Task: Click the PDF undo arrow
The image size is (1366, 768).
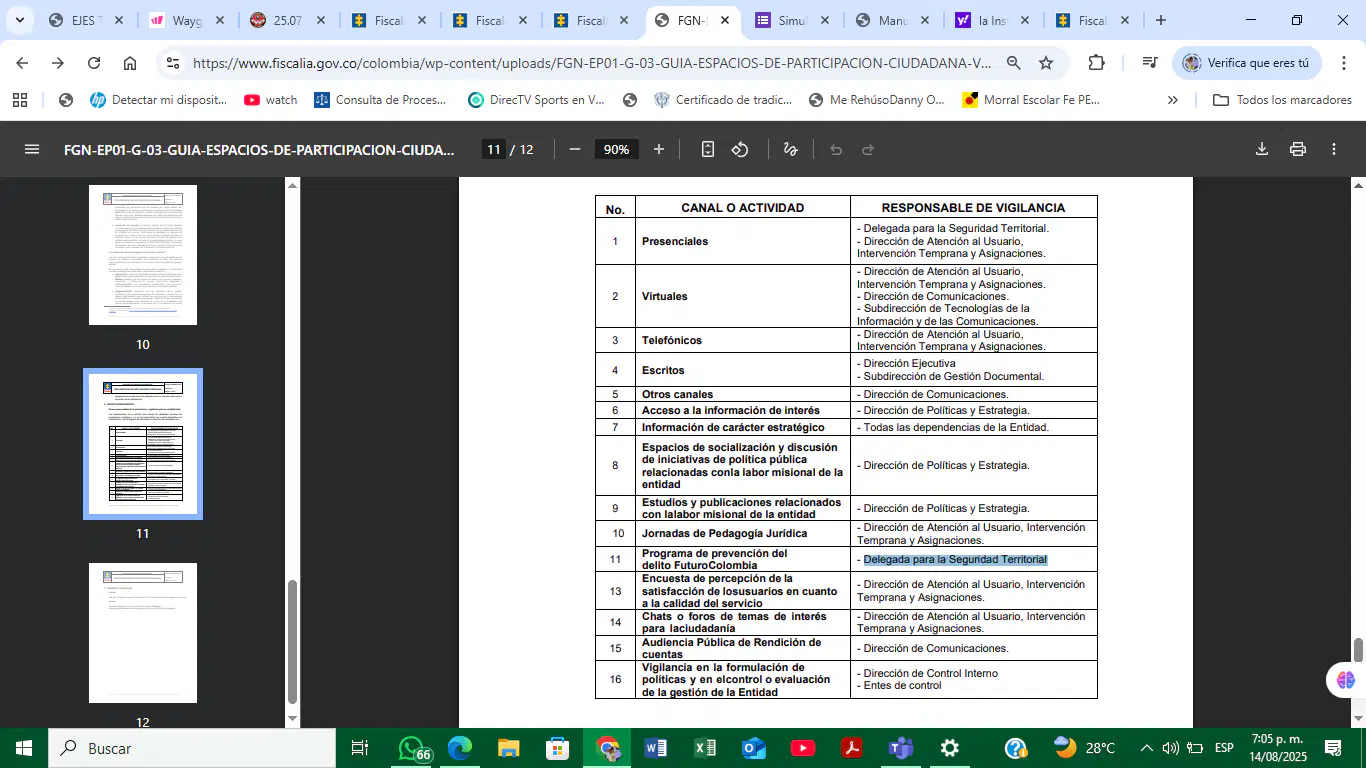Action: 836,149
